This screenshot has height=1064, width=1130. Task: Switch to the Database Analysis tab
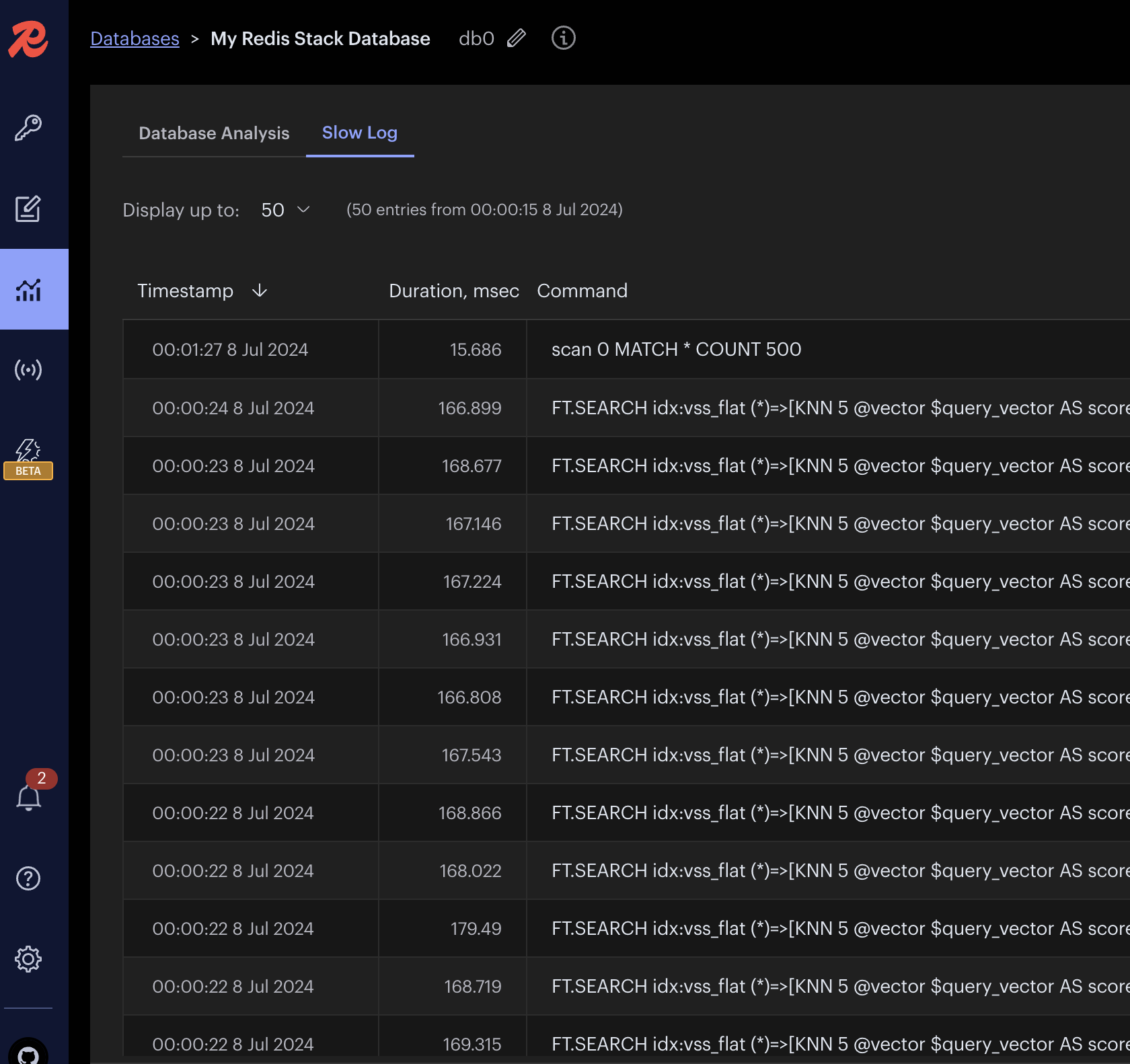coord(214,133)
